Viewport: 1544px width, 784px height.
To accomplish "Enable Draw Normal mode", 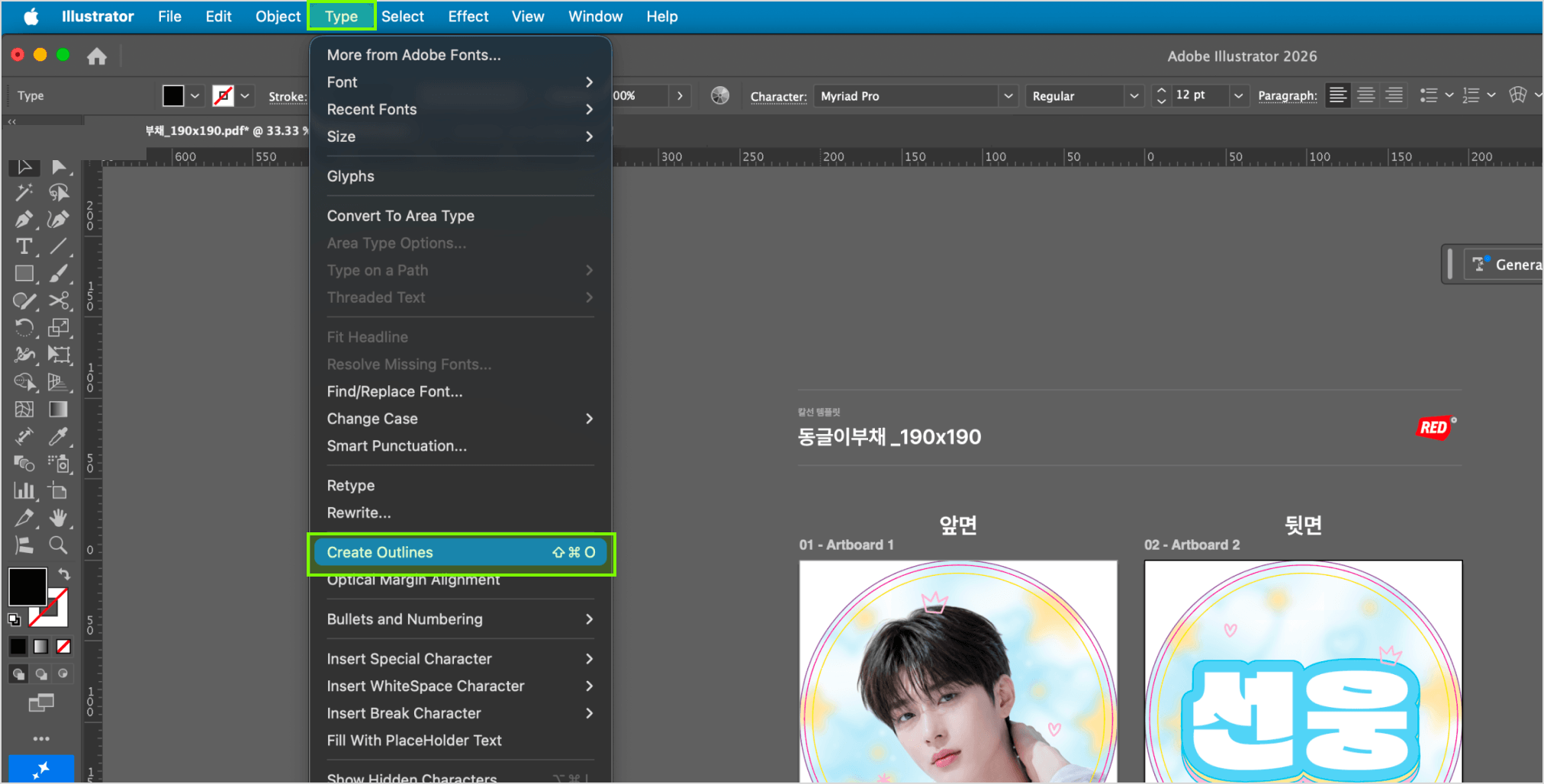I will pyautogui.click(x=18, y=674).
